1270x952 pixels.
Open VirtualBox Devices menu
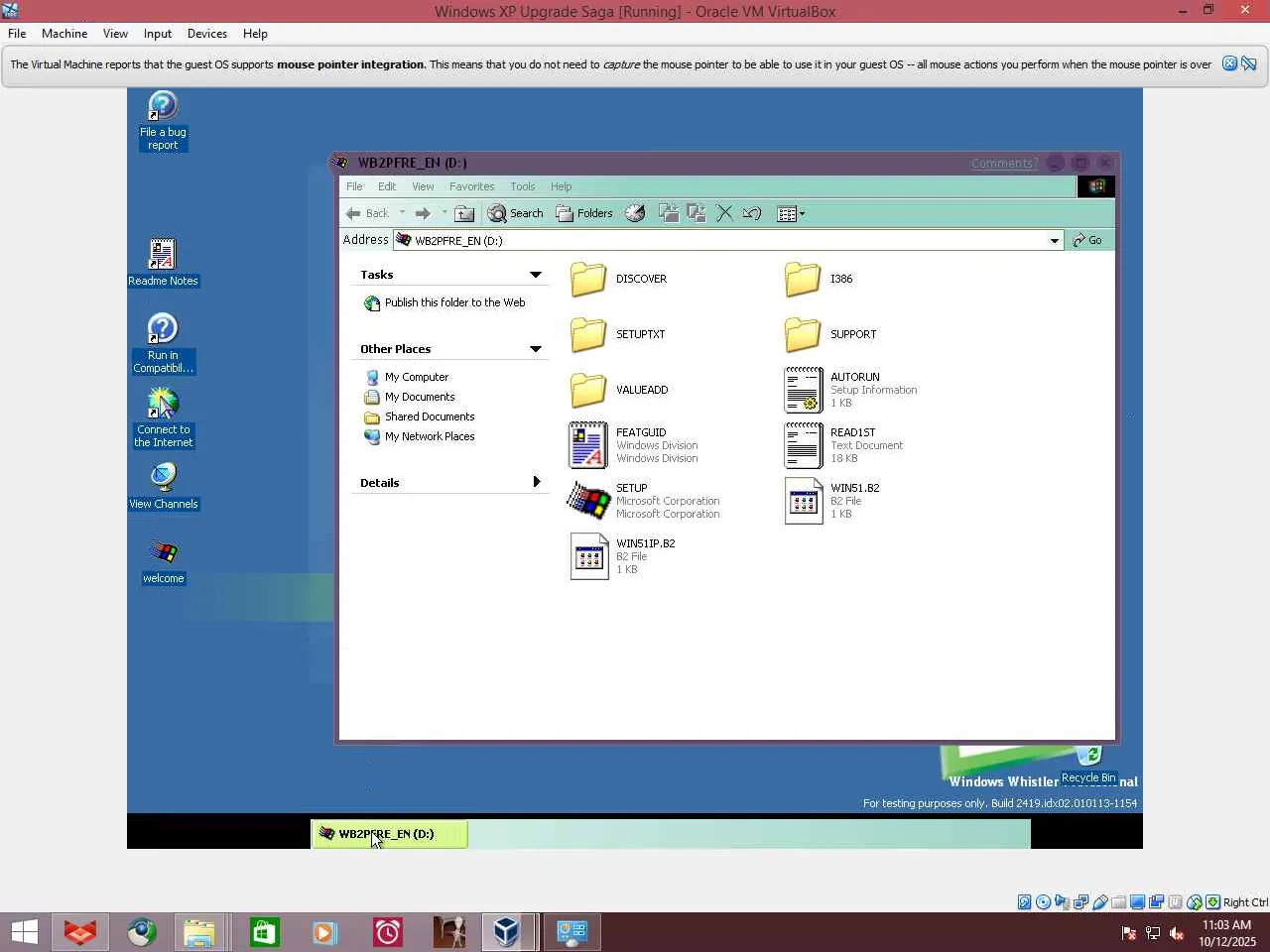click(207, 34)
